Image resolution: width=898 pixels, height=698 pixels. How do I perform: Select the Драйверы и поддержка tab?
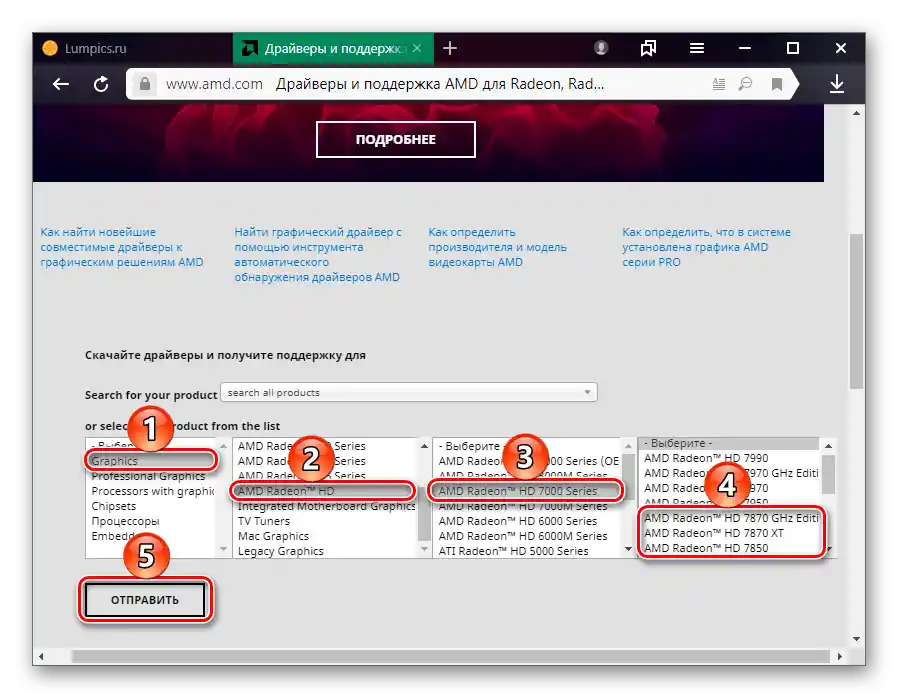[333, 49]
